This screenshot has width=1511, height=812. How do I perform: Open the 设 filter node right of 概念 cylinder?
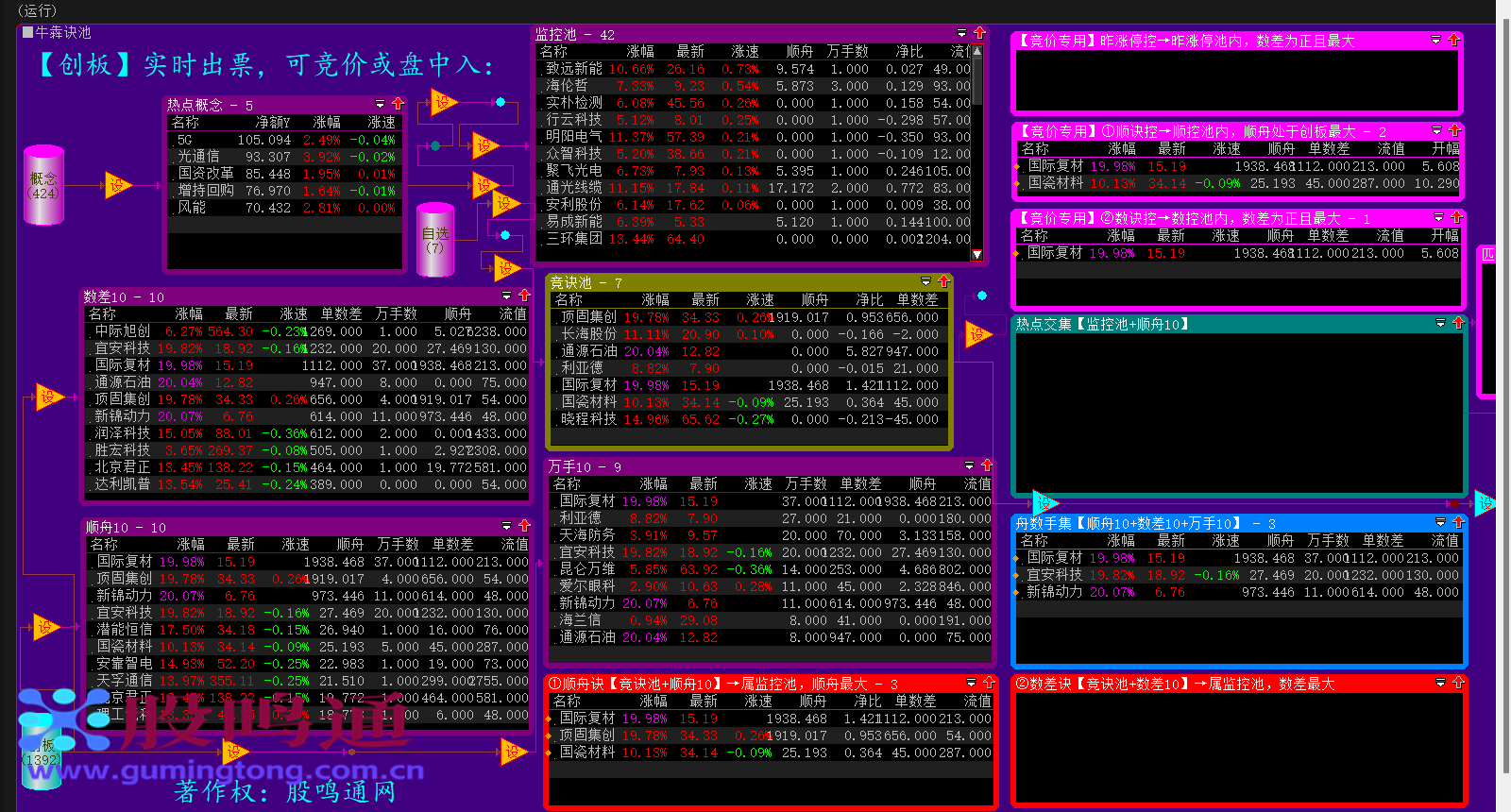[117, 185]
